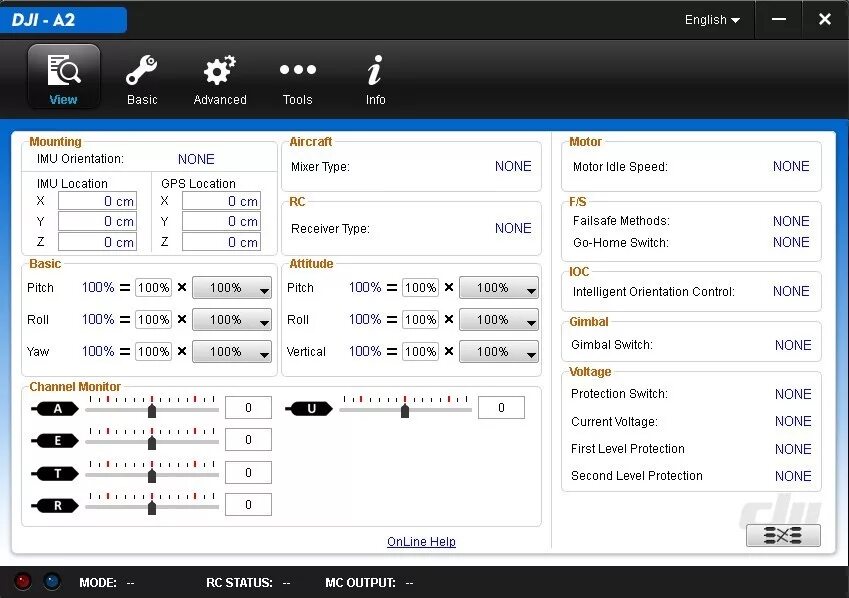Click the Protection Switch NONE value
849x598 pixels.
[x=793, y=394]
